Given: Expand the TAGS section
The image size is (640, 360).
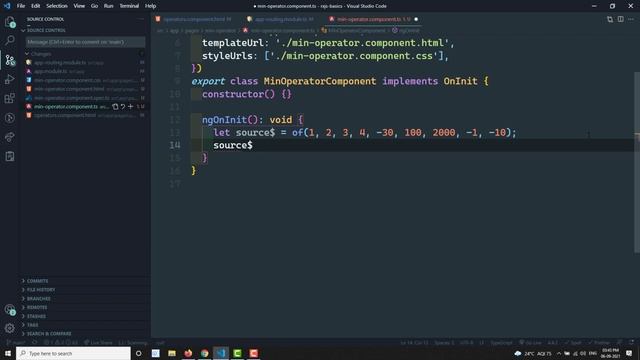Looking at the screenshot, I should [32, 325].
